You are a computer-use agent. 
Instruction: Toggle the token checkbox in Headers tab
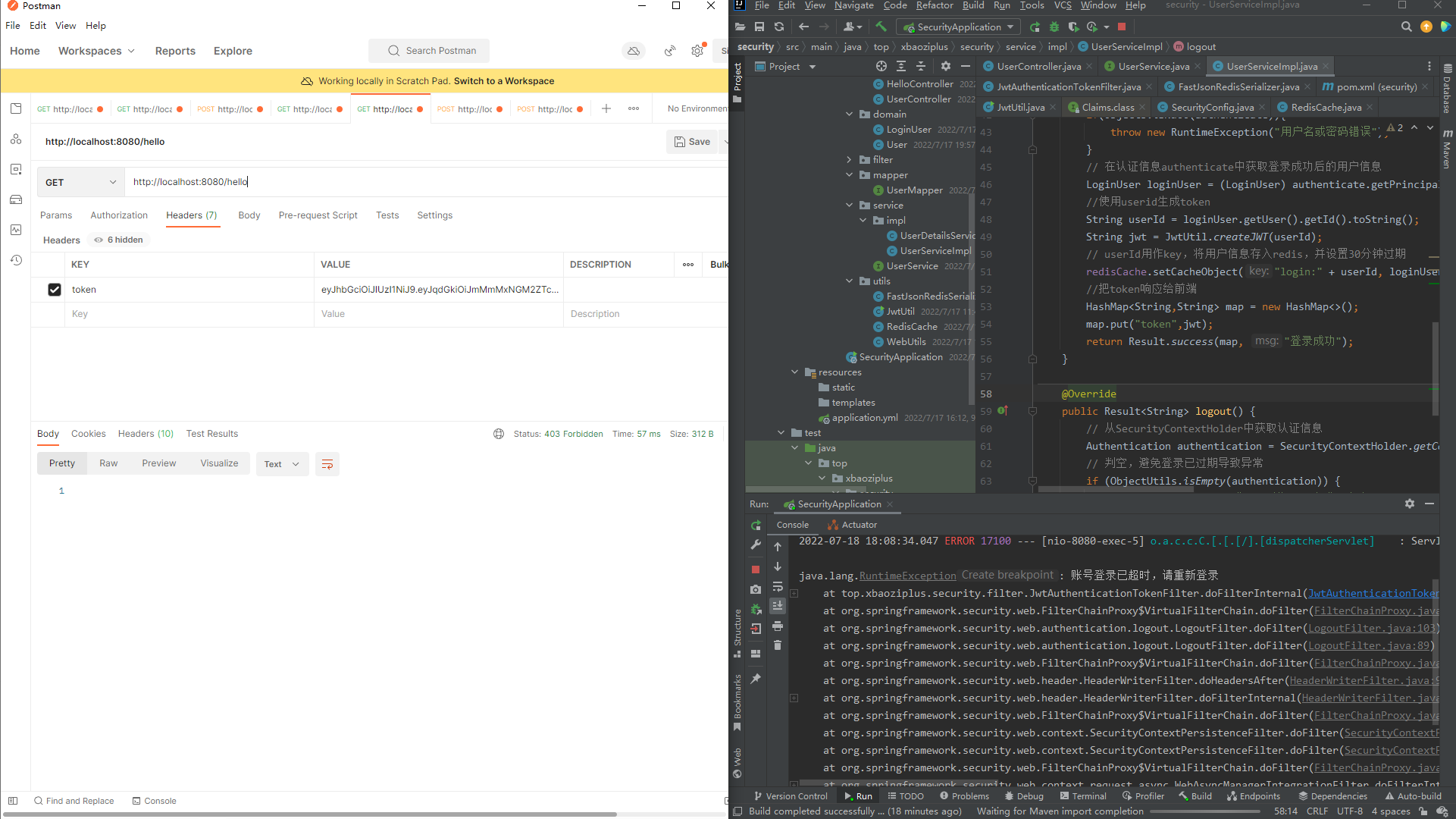pos(54,289)
